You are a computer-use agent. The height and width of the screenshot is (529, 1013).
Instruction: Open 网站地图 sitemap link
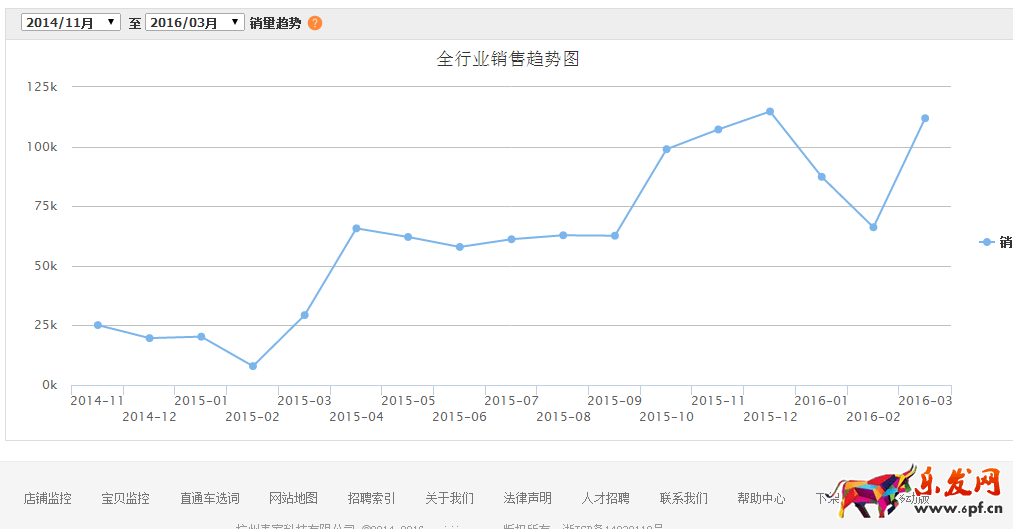pos(293,498)
